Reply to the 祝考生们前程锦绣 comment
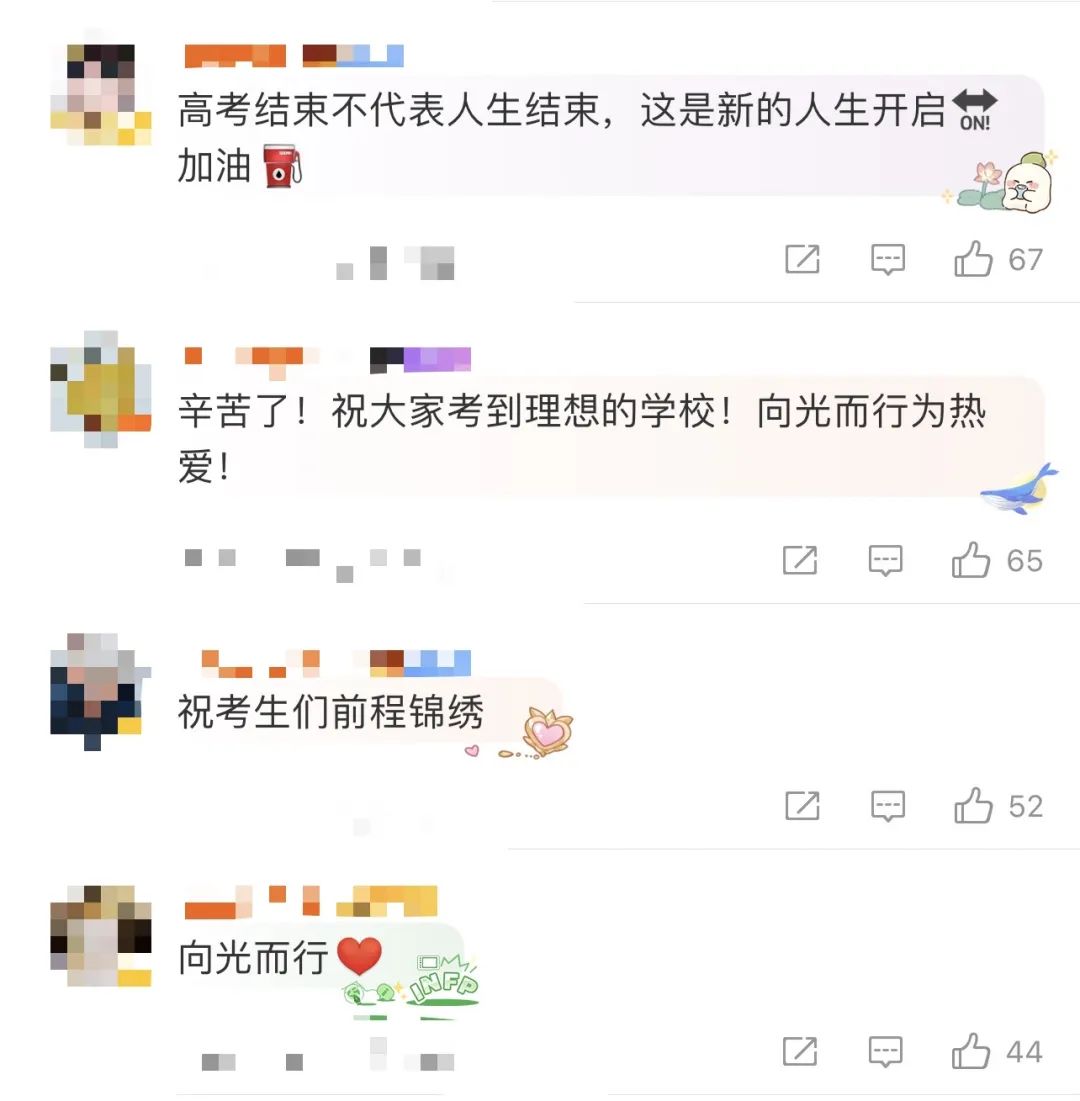Image resolution: width=1080 pixels, height=1101 pixels. pyautogui.click(x=888, y=805)
